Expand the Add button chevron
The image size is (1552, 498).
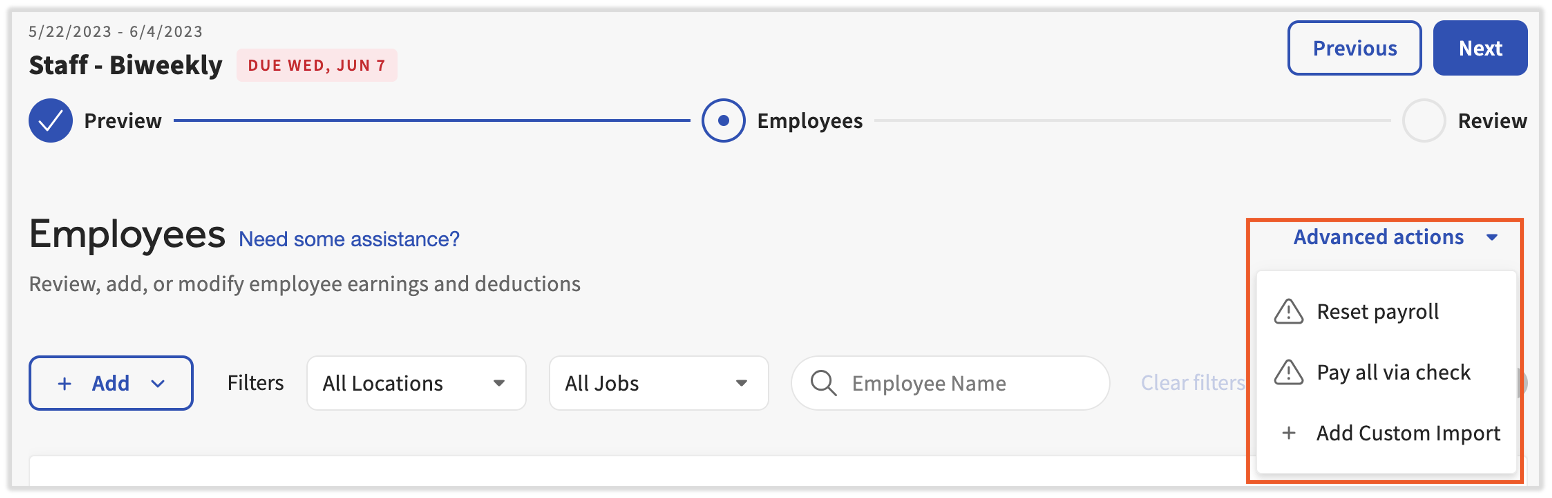click(158, 383)
